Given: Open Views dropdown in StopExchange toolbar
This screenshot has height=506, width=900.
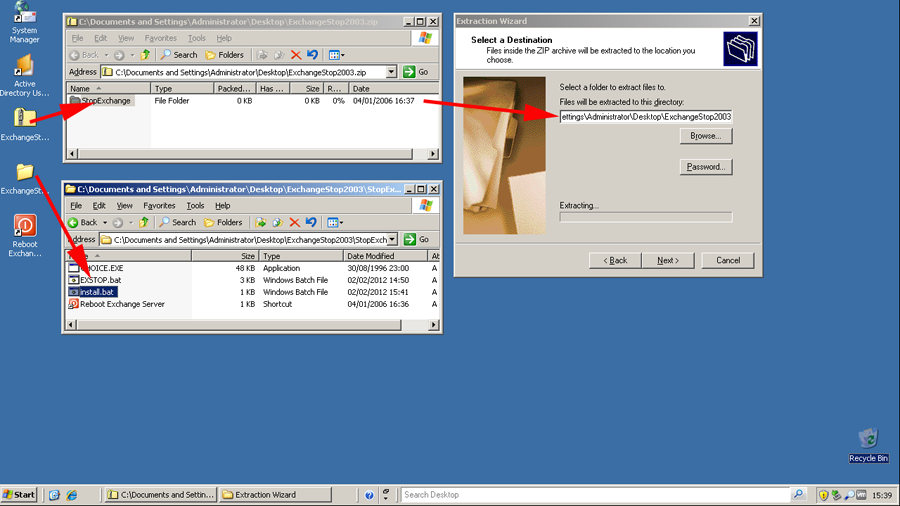Looking at the screenshot, I should pyautogui.click(x=335, y=223).
